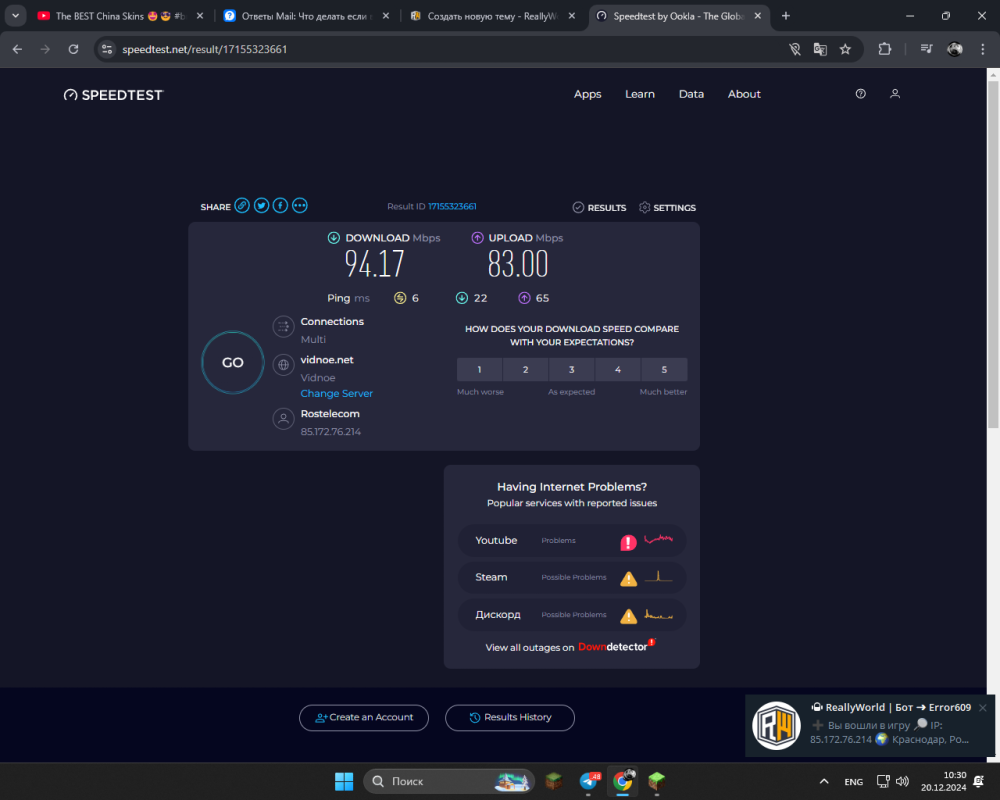Bookmark this page with the star icon
The image size is (1000, 800).
tap(845, 49)
